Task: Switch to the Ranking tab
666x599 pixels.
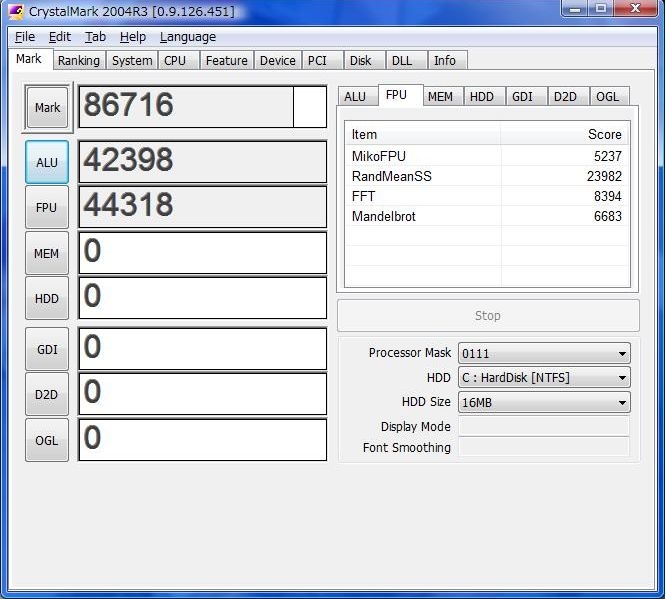Action: [79, 60]
